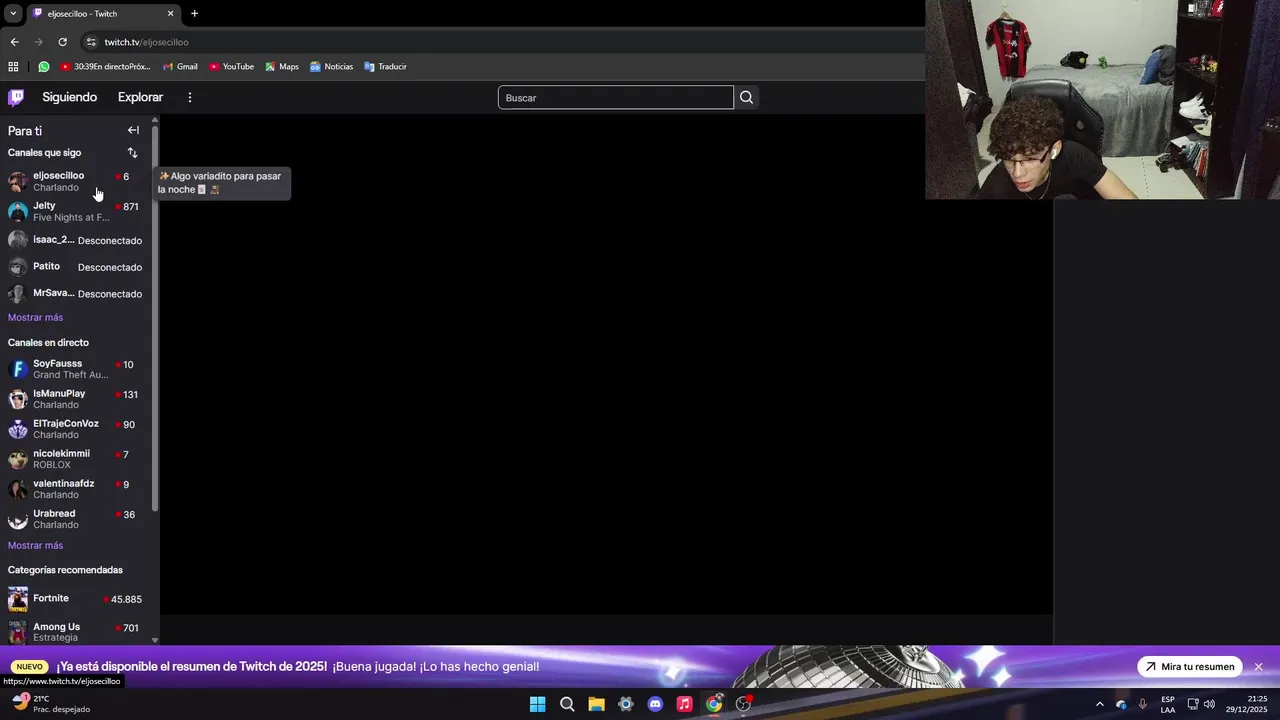The image size is (1280, 720).
Task: Open the WhatsApp bookmark icon
Action: tap(44, 67)
